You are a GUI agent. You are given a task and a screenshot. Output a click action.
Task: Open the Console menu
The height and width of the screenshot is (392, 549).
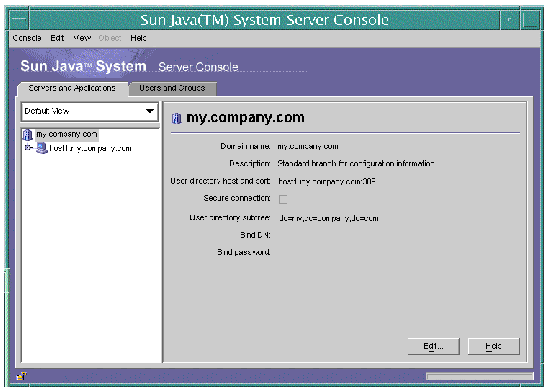[x=27, y=38]
